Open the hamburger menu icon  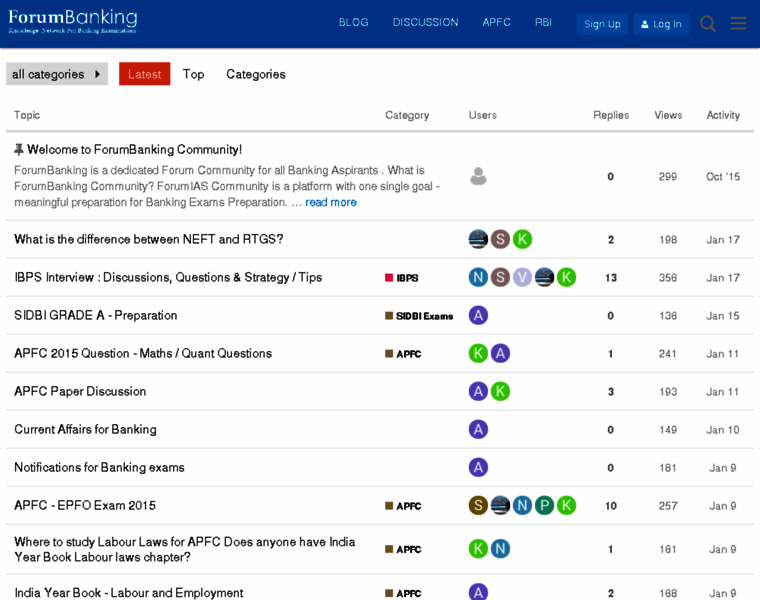[738, 23]
